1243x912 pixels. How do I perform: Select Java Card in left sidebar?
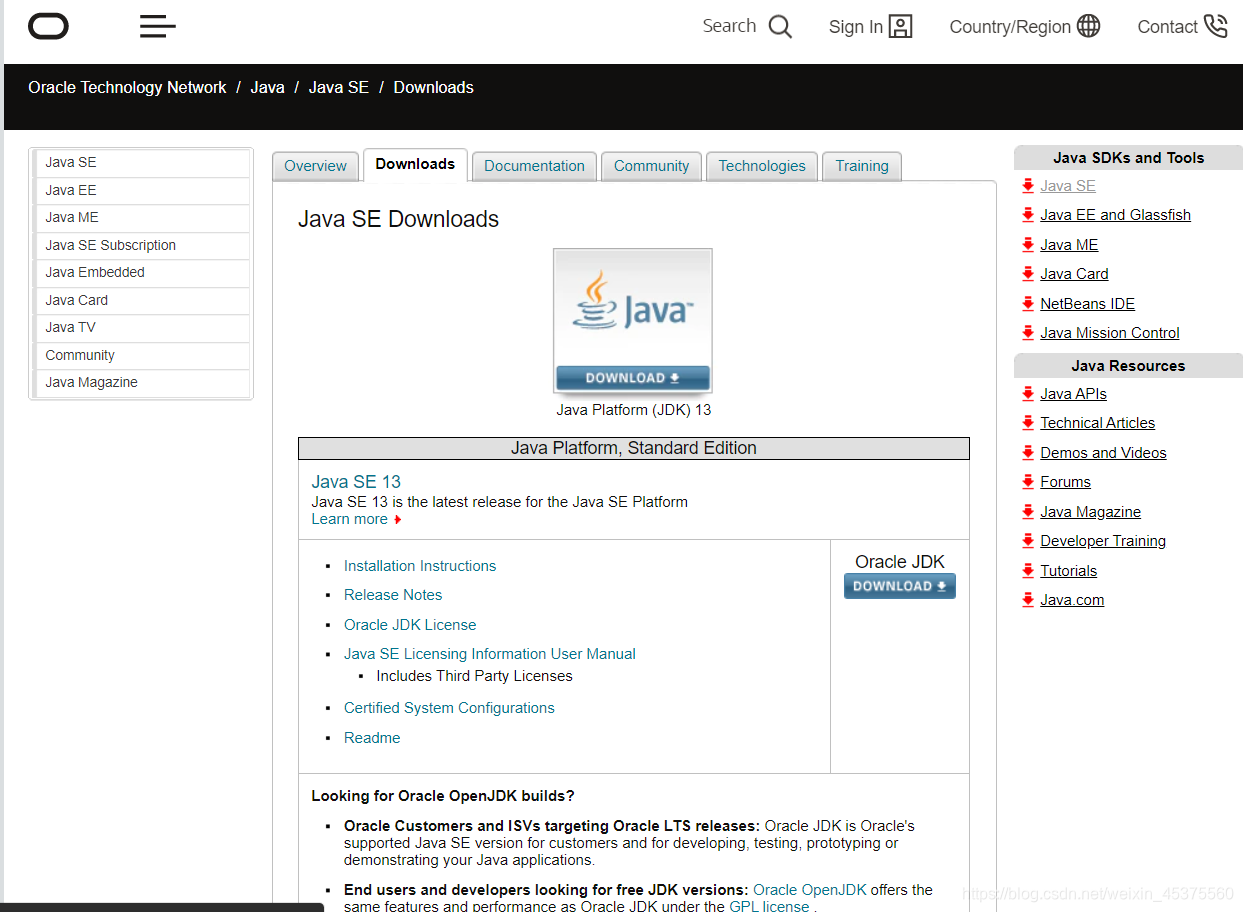pos(141,301)
